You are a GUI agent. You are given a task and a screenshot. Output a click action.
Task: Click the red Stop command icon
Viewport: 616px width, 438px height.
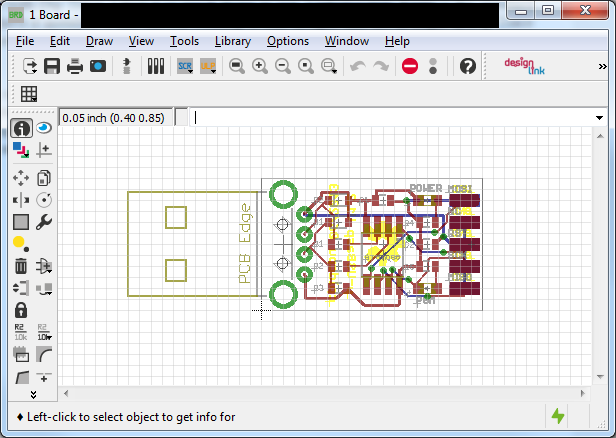410,66
